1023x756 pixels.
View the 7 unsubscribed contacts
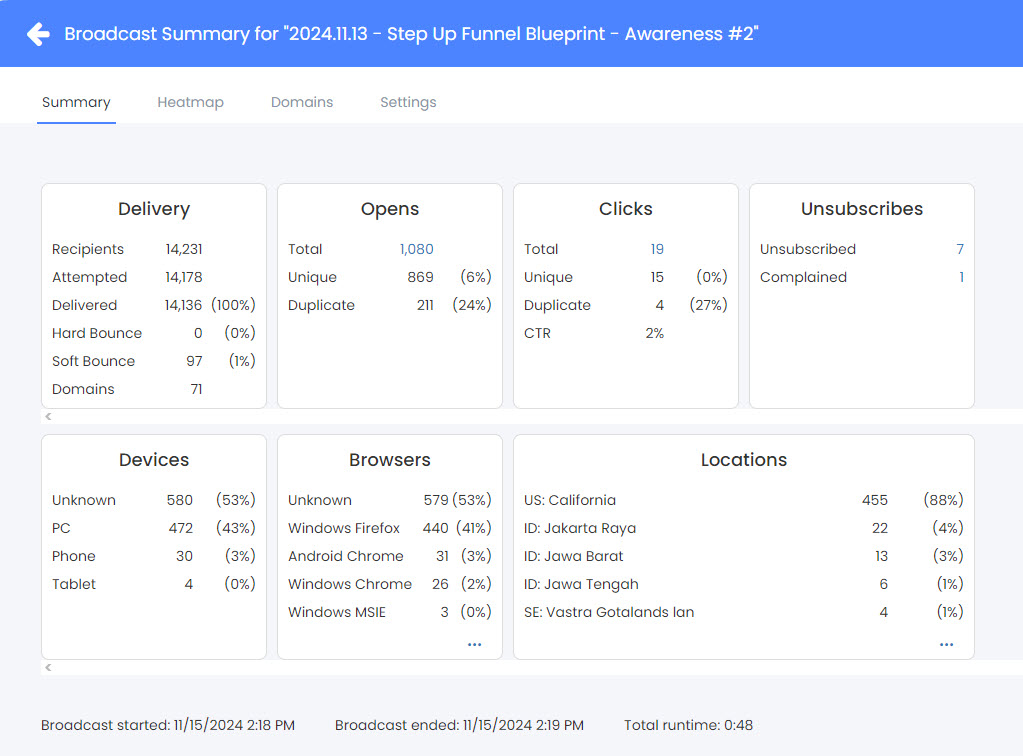click(x=960, y=249)
